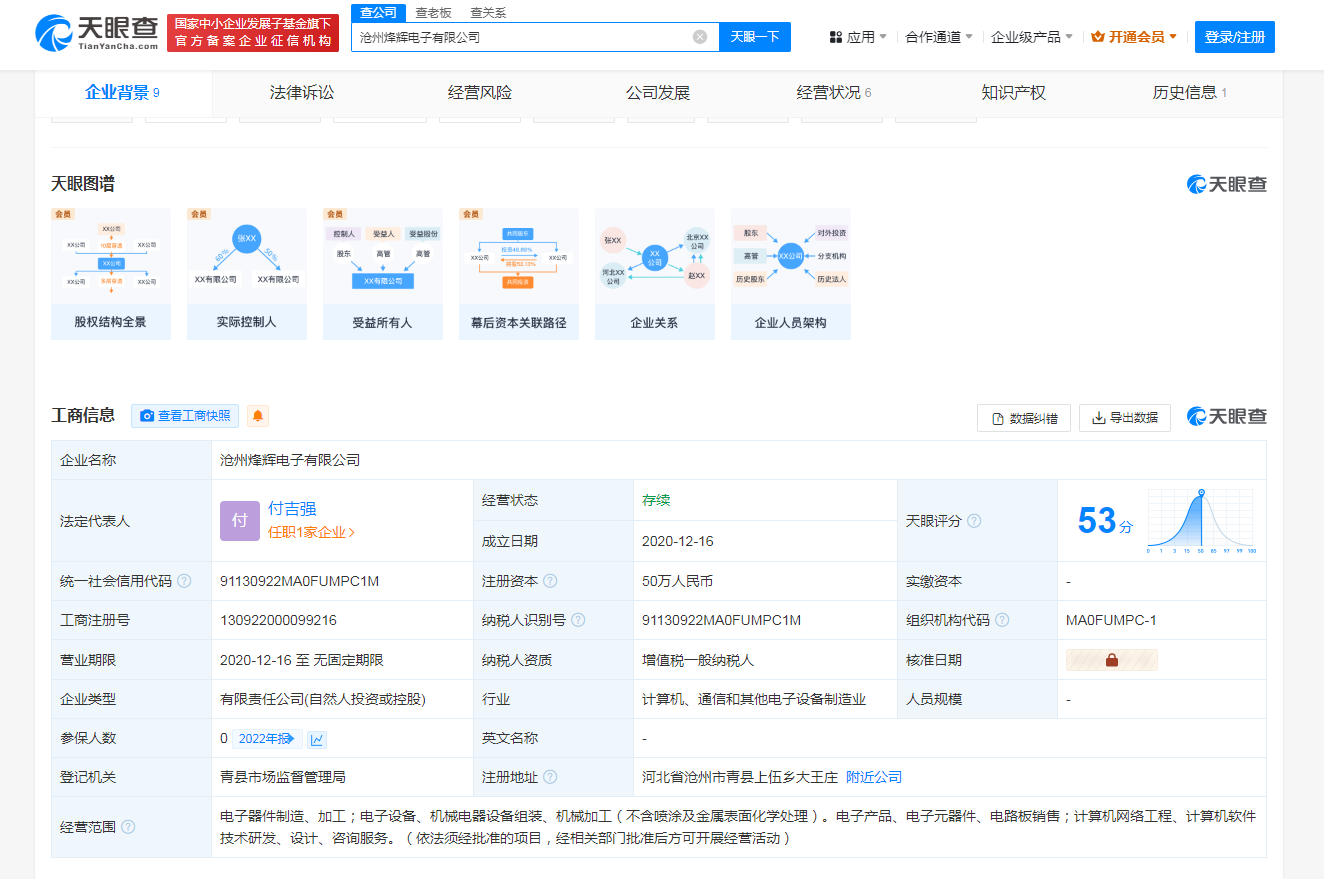Switch to the 查老板 search tab
This screenshot has width=1324, height=879.
[x=433, y=12]
